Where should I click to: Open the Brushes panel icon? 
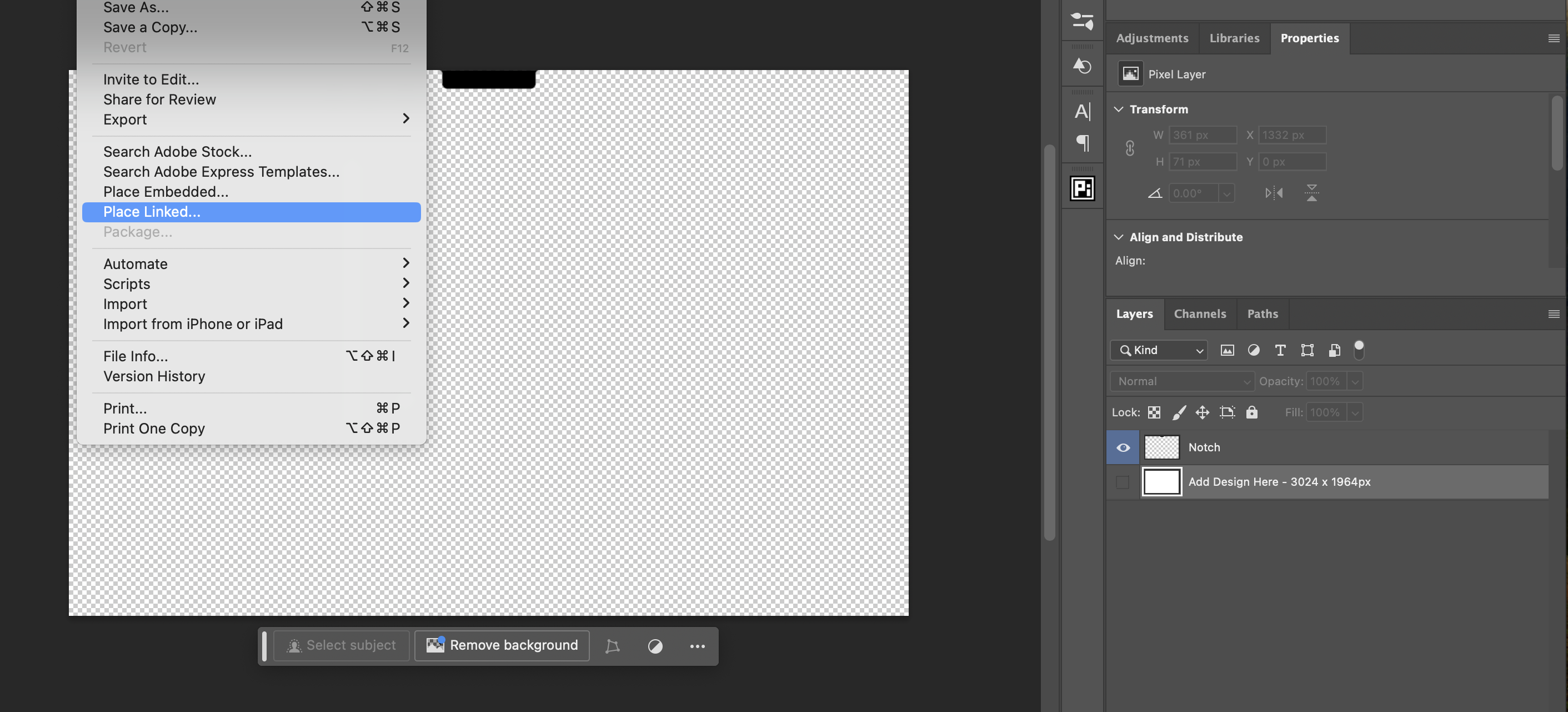(1082, 23)
